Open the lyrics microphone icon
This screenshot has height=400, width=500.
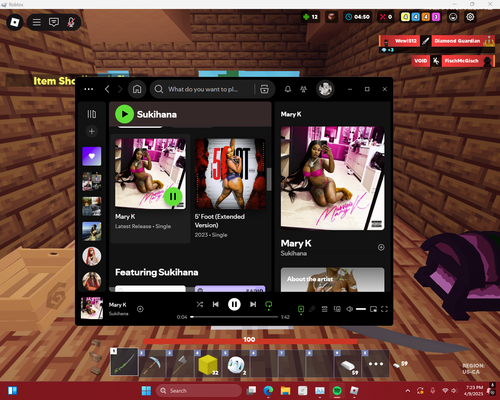click(x=312, y=309)
